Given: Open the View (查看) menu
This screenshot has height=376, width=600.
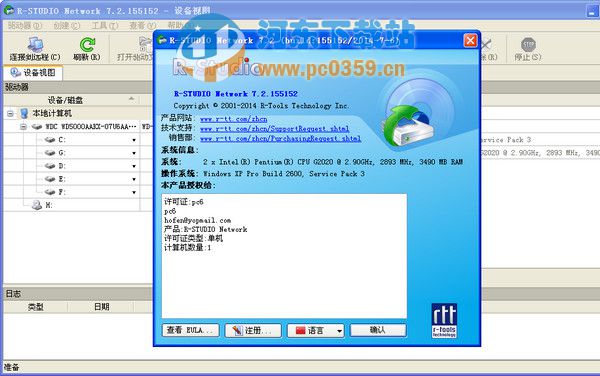Looking at the screenshot, I should [142, 26].
